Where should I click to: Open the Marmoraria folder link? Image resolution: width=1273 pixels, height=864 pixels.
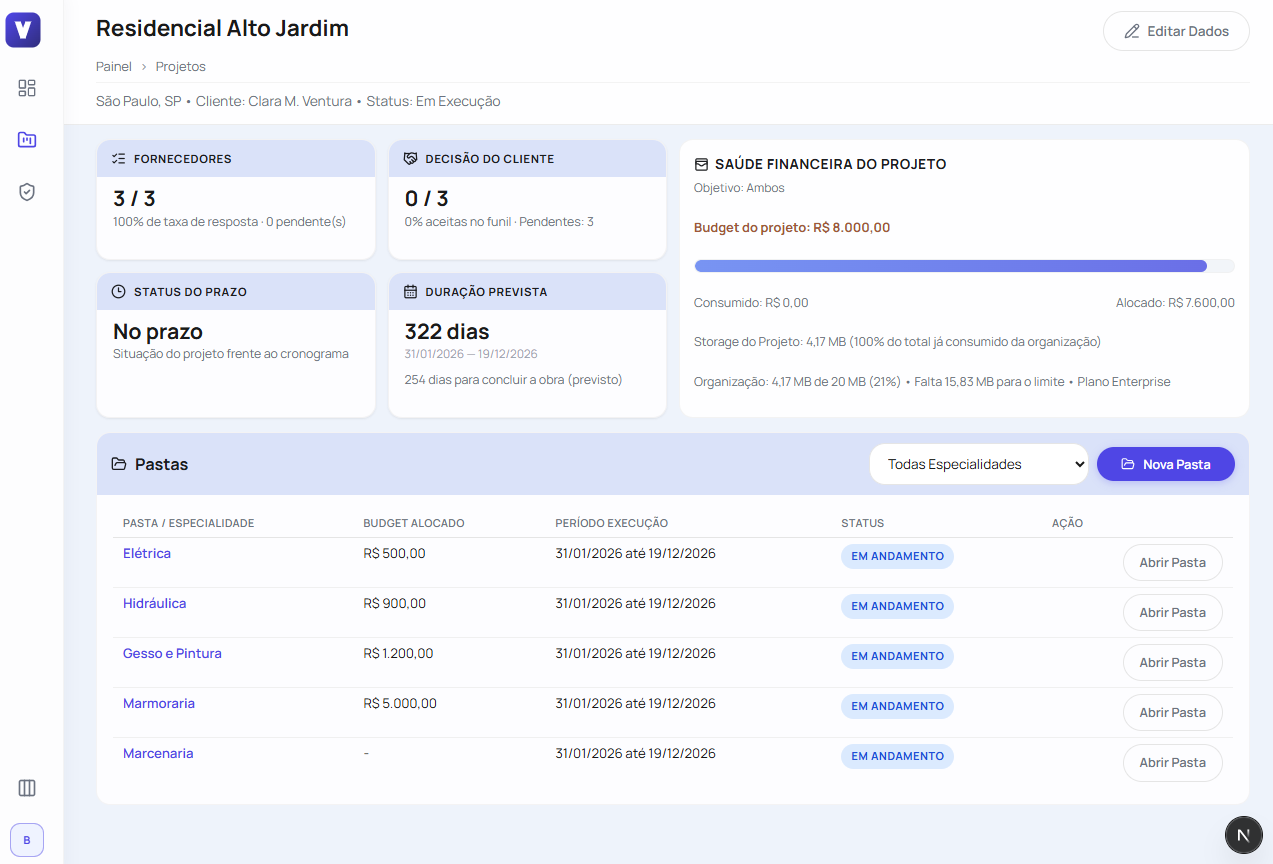pyautogui.click(x=159, y=704)
